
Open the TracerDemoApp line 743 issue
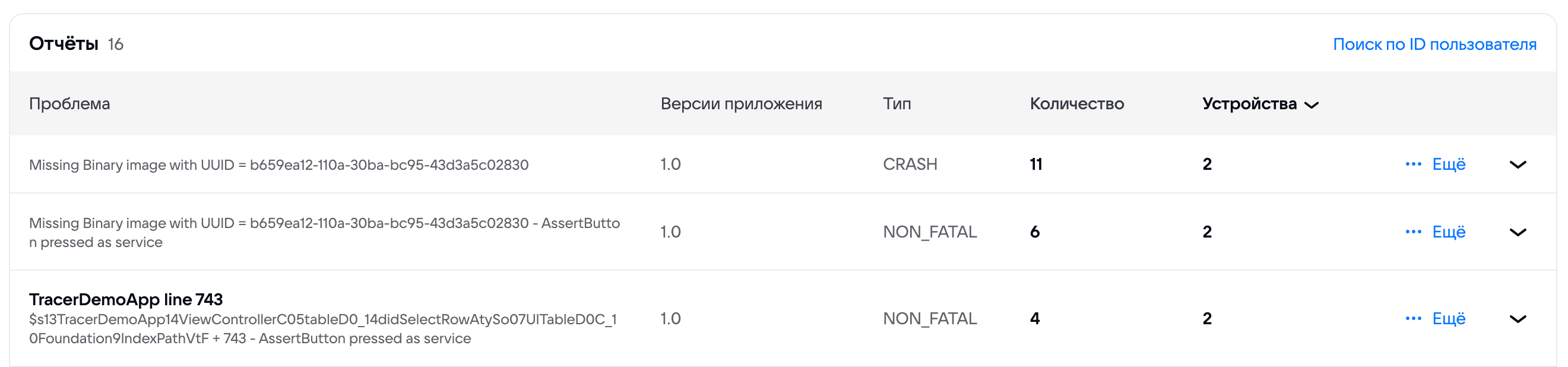click(x=126, y=299)
